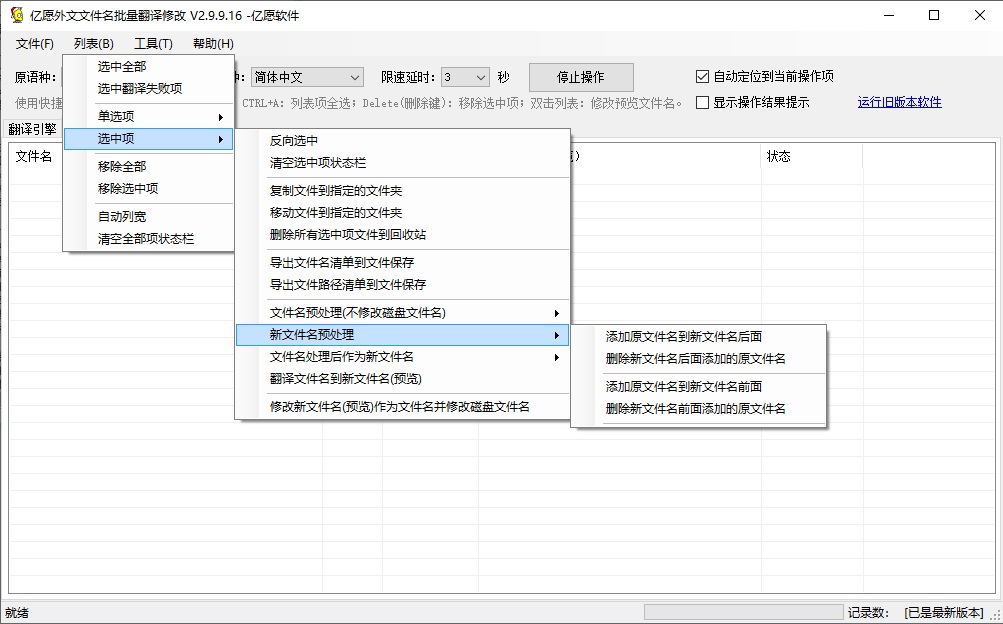This screenshot has height=624, width=1003.
Task: Click the 就绪 status text
Action: pyautogui.click(x=17, y=613)
